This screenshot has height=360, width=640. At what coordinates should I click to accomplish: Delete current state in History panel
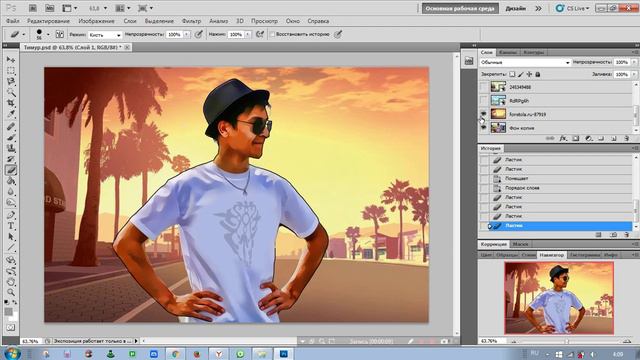click(627, 235)
